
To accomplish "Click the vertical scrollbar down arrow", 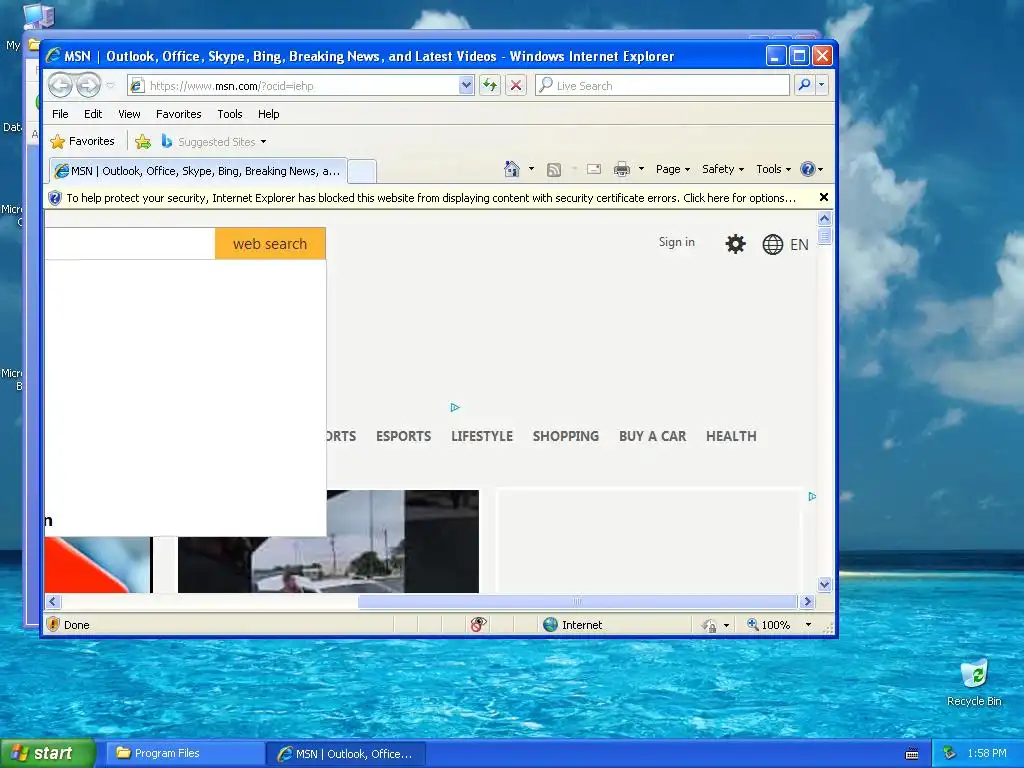I will 824,584.
